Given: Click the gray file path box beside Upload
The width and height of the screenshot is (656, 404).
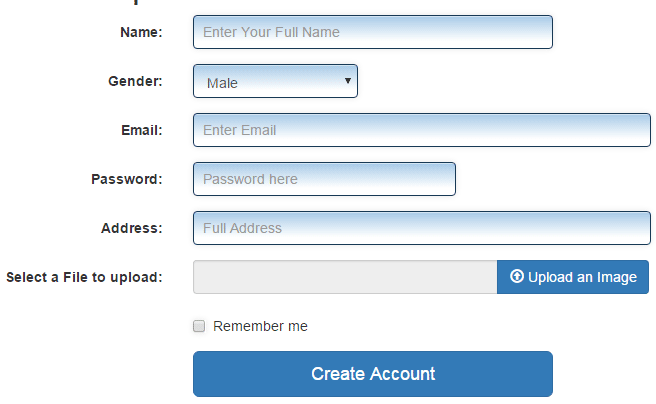Looking at the screenshot, I should (345, 277).
